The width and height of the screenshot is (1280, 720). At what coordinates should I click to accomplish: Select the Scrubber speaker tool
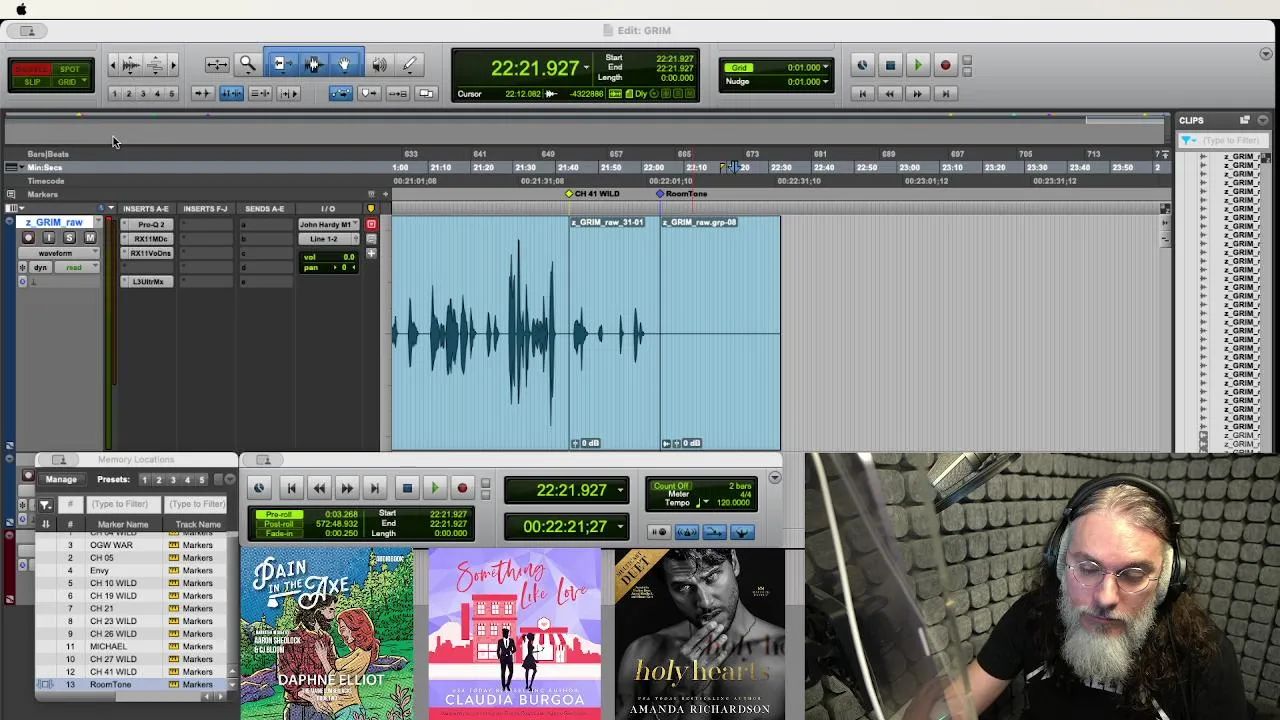pos(379,65)
